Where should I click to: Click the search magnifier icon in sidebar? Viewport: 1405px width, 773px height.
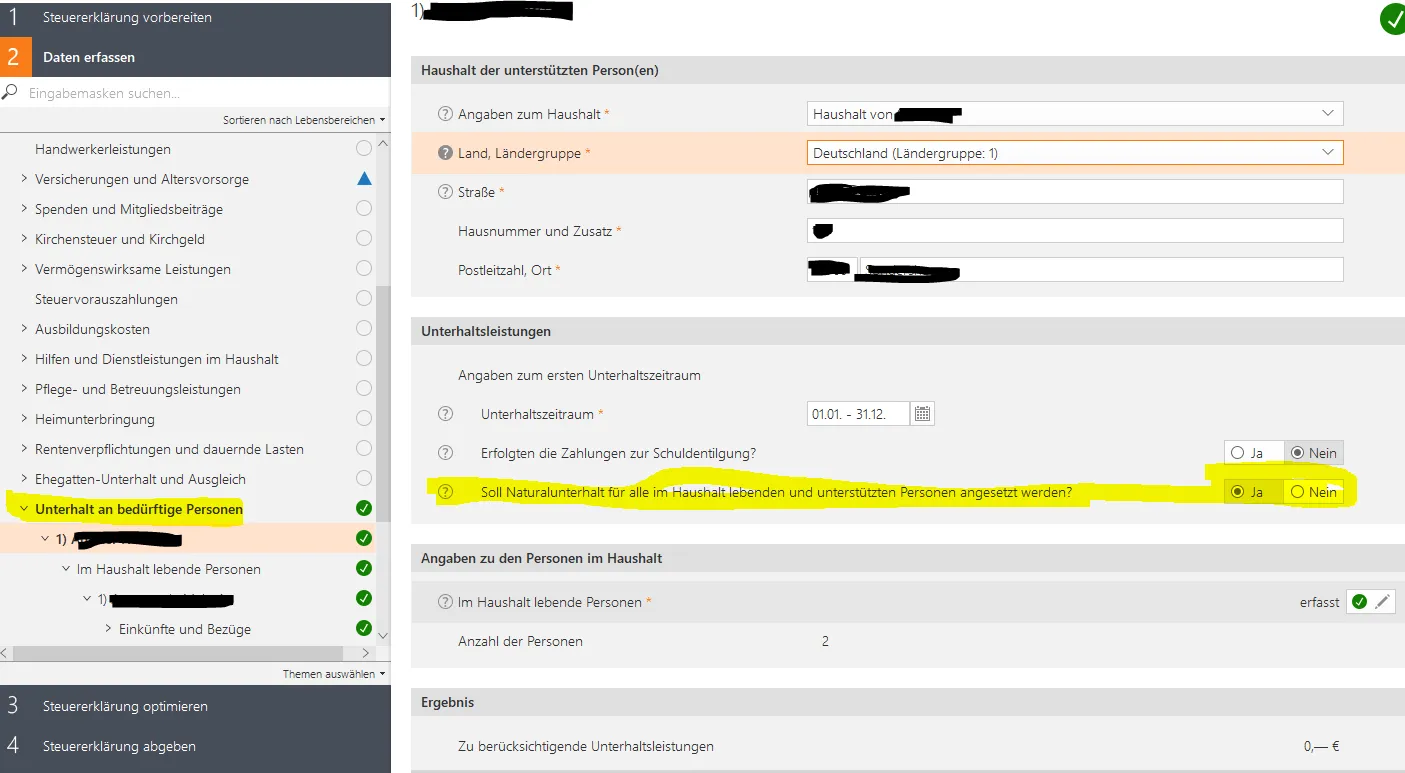11,93
